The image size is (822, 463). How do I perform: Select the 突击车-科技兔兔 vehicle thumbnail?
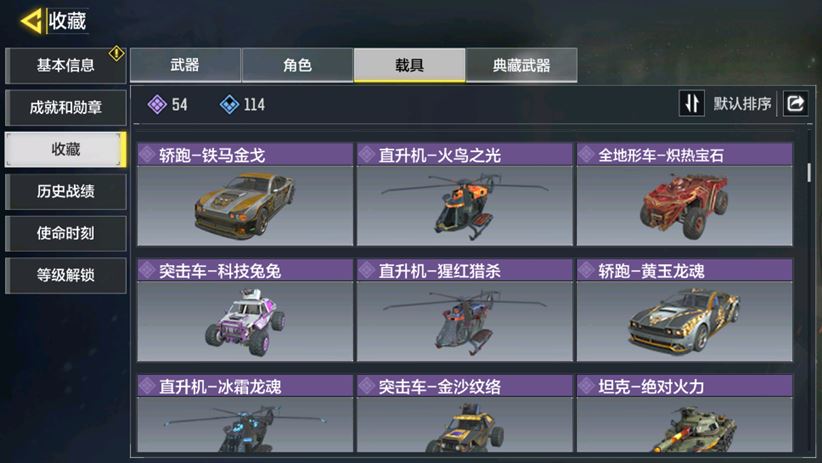(x=245, y=321)
